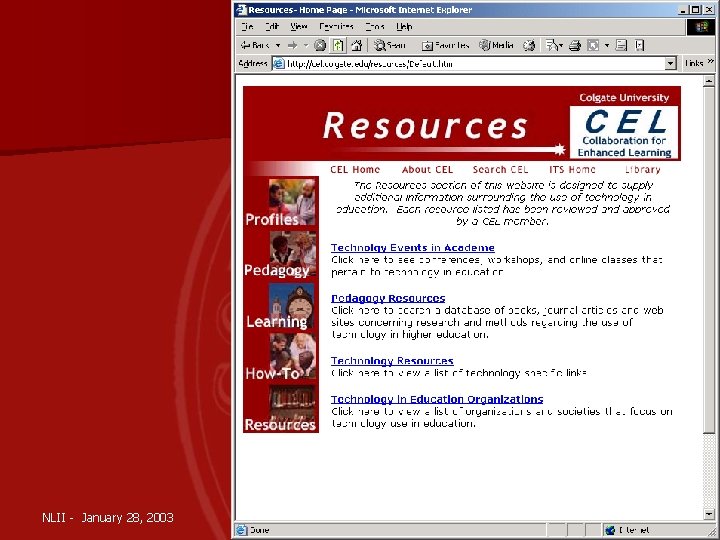The width and height of the screenshot is (720, 540).
Task: Go to the Home page icon
Action: tap(357, 45)
